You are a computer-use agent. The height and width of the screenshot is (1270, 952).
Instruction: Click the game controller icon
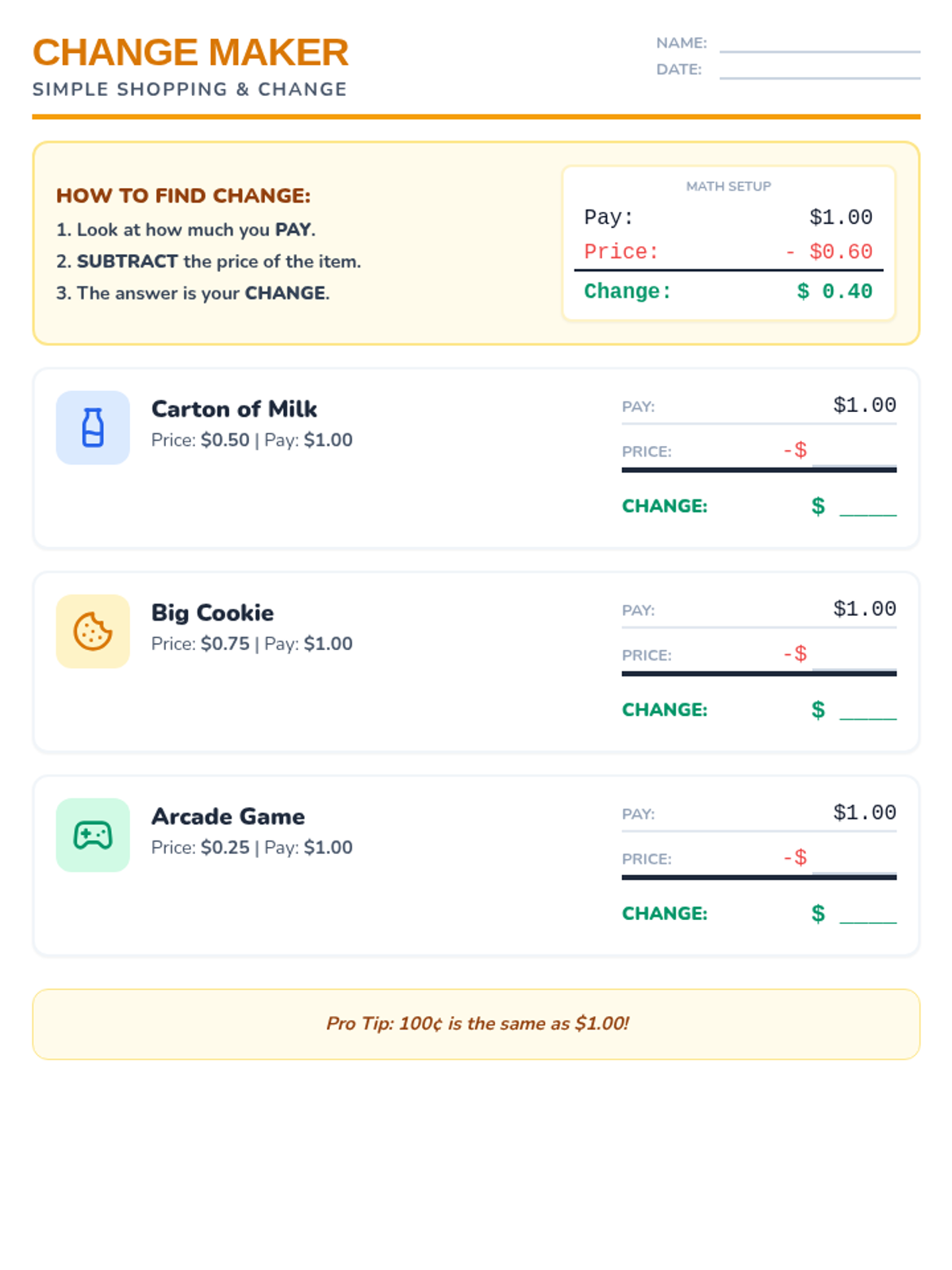click(x=93, y=835)
